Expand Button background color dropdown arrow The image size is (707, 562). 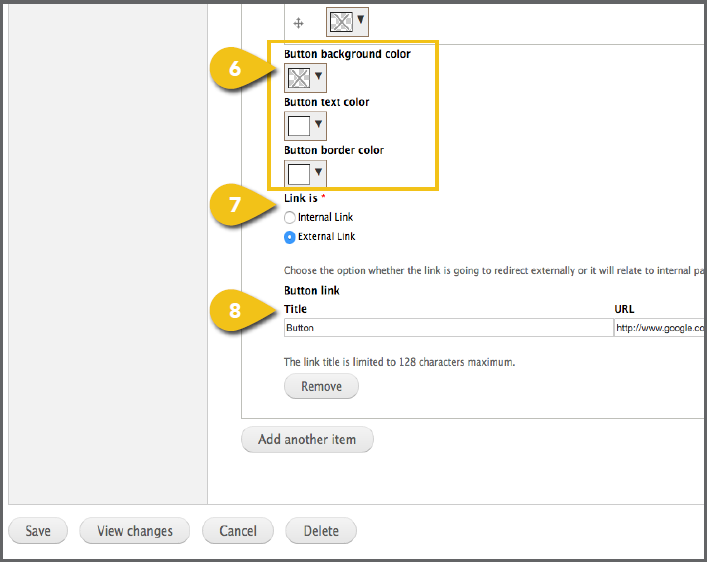pos(319,76)
